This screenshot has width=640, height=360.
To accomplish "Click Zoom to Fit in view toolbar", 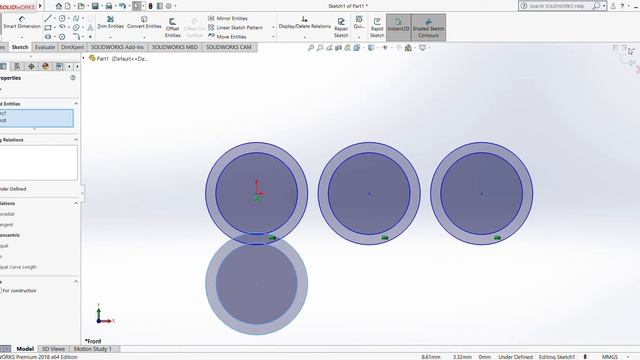I will [x=311, y=48].
